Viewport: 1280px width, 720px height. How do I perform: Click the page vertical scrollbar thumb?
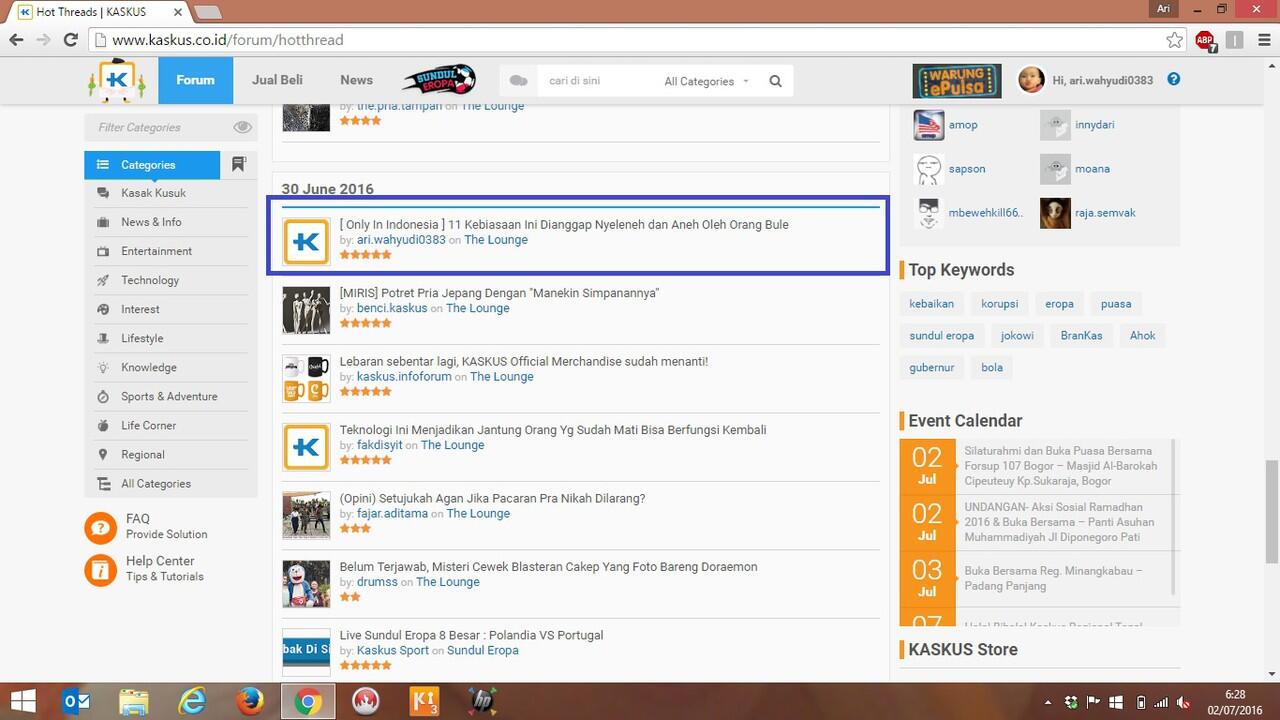1271,511
